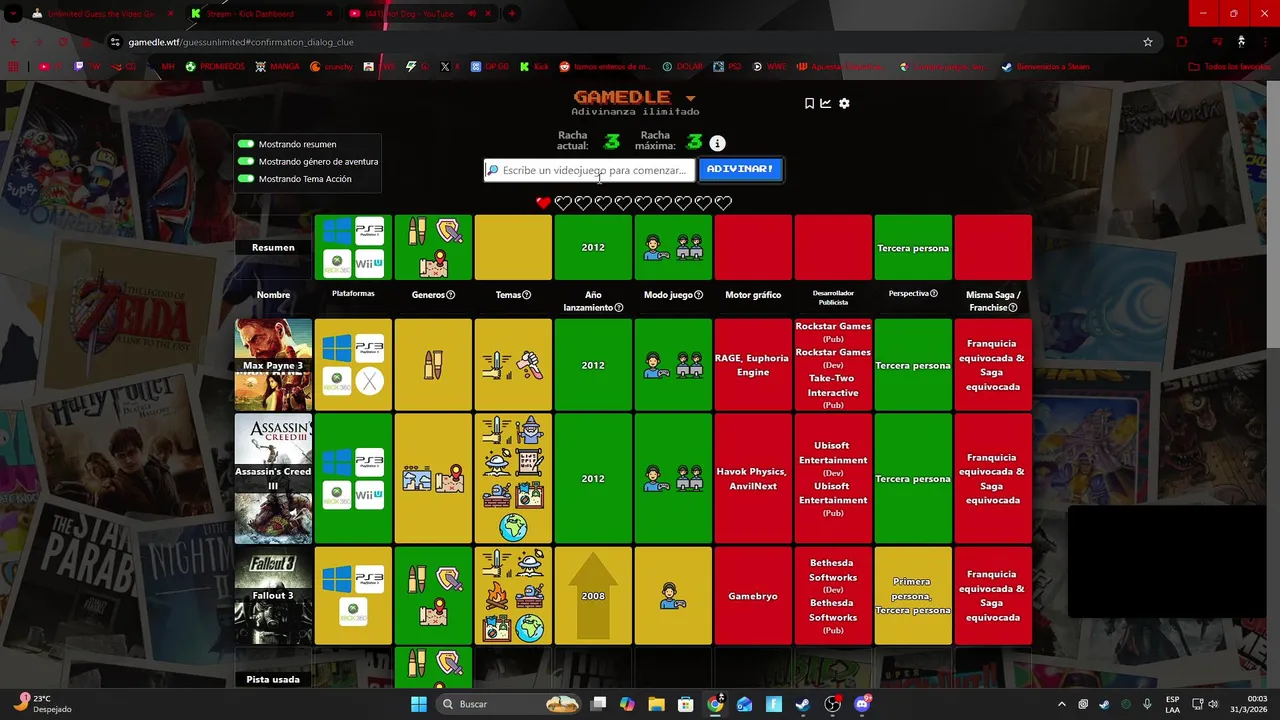The height and width of the screenshot is (720, 1280).
Task: Click the shooter bullets genre icon in Max Payne 3 row
Action: pos(433,365)
